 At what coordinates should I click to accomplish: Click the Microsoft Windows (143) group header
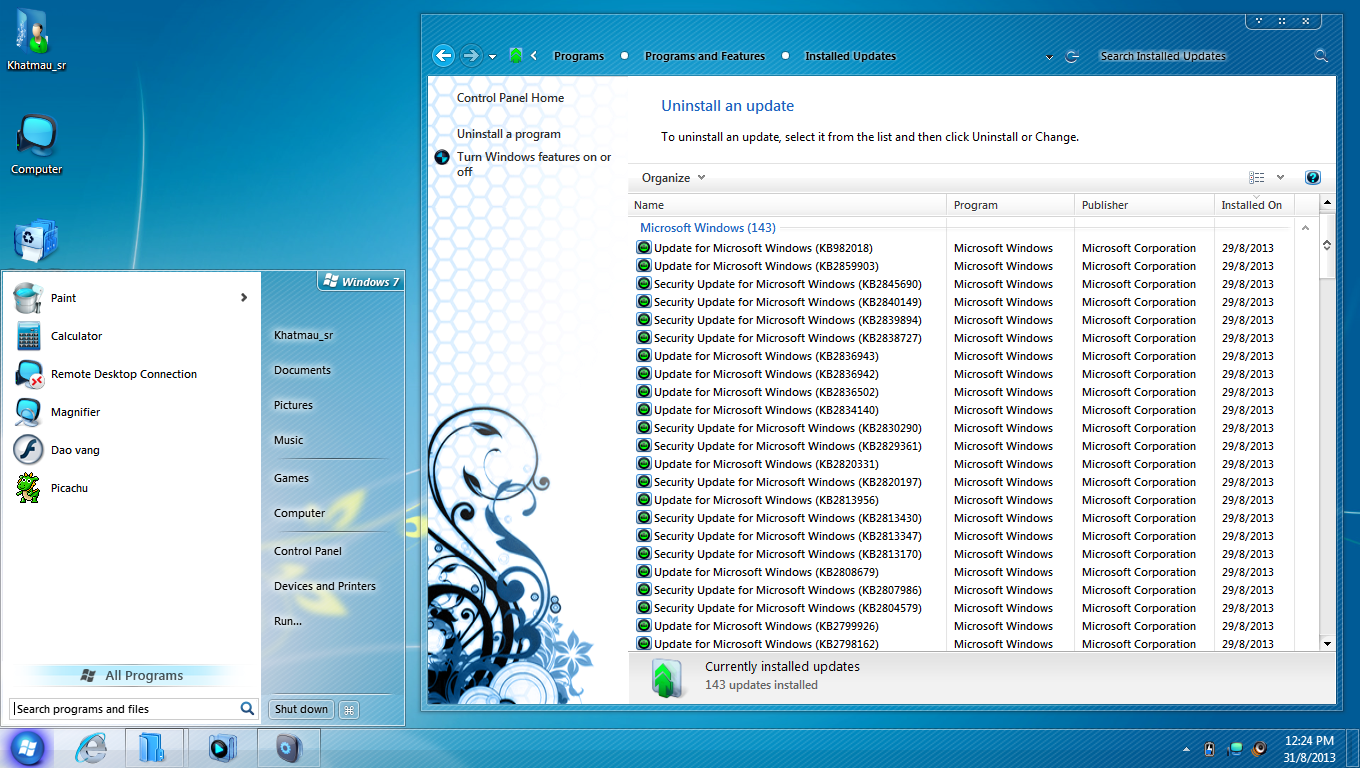coord(708,228)
